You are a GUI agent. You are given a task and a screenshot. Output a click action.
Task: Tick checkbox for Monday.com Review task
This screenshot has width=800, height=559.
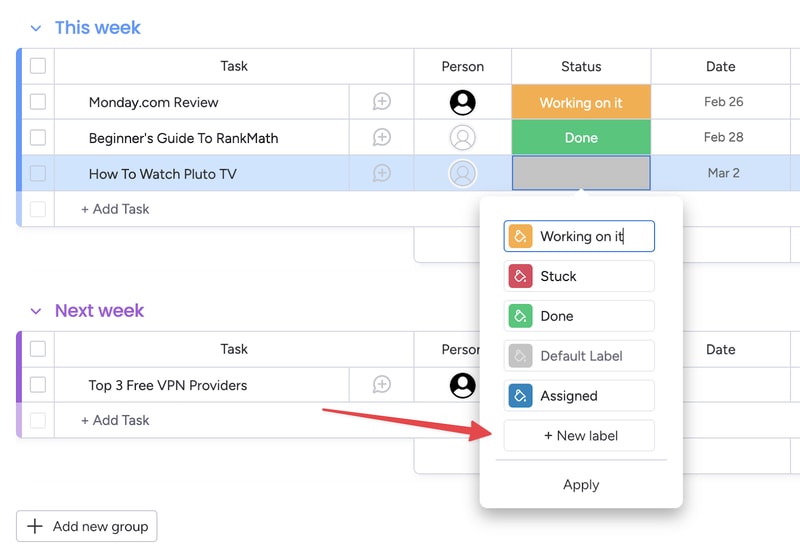point(38,101)
